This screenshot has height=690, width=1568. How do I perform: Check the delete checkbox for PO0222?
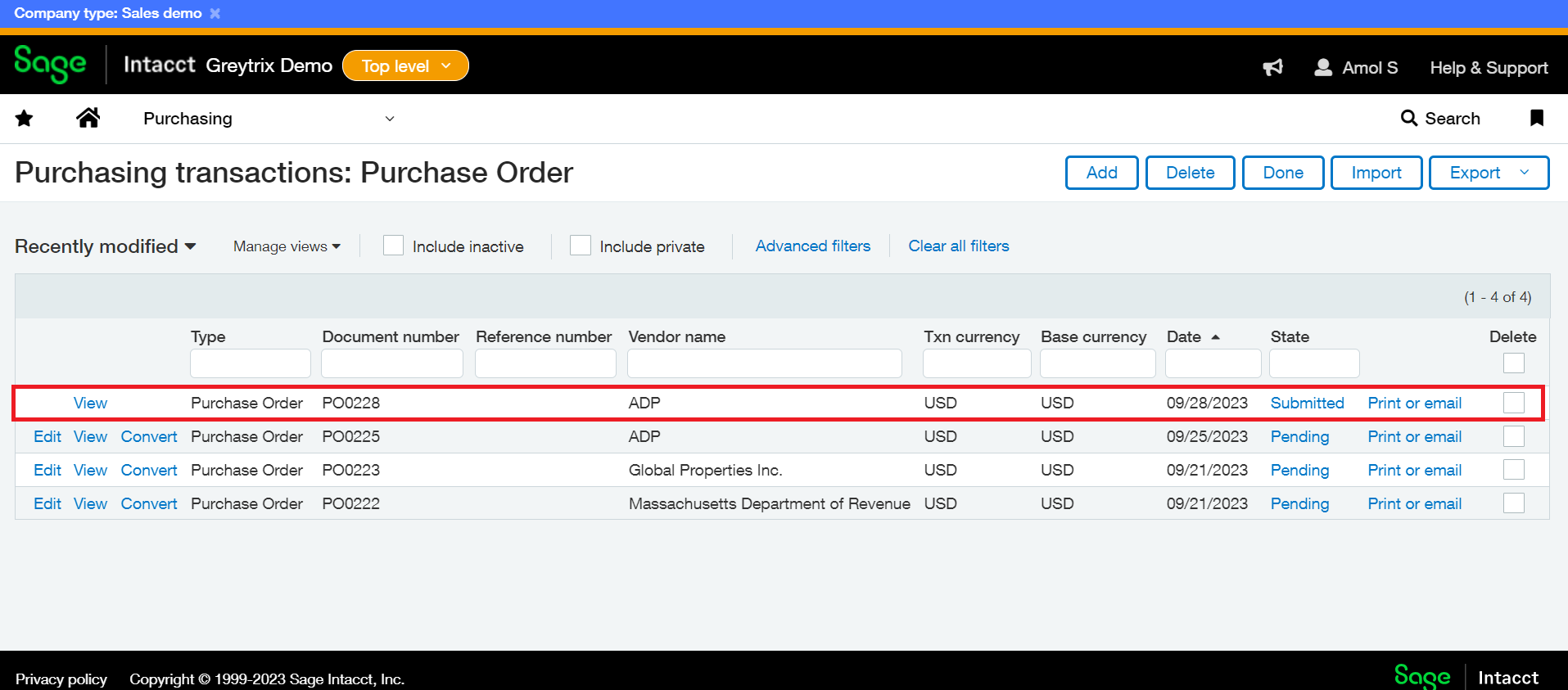[x=1514, y=503]
